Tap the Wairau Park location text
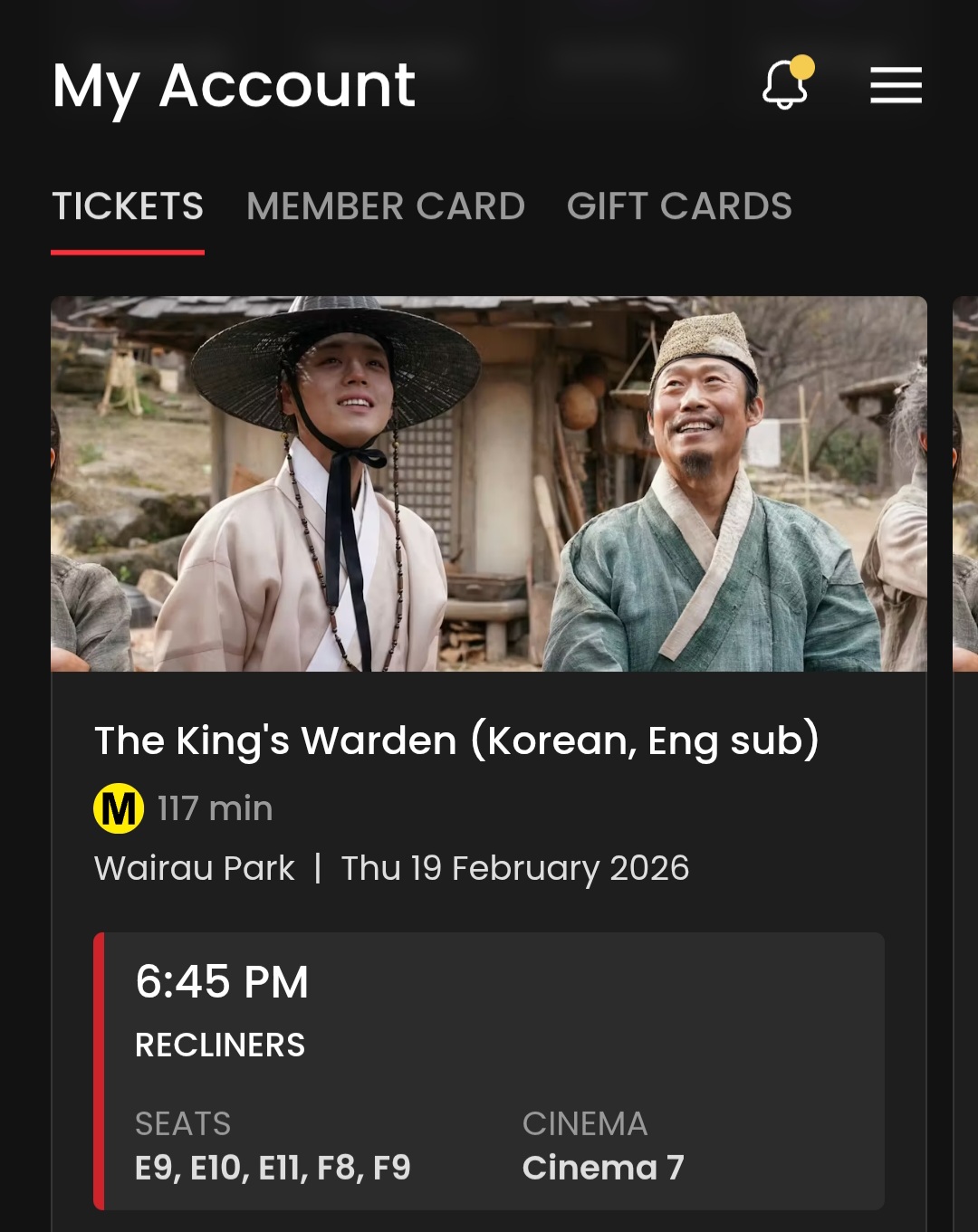The image size is (978, 1232). click(x=195, y=868)
